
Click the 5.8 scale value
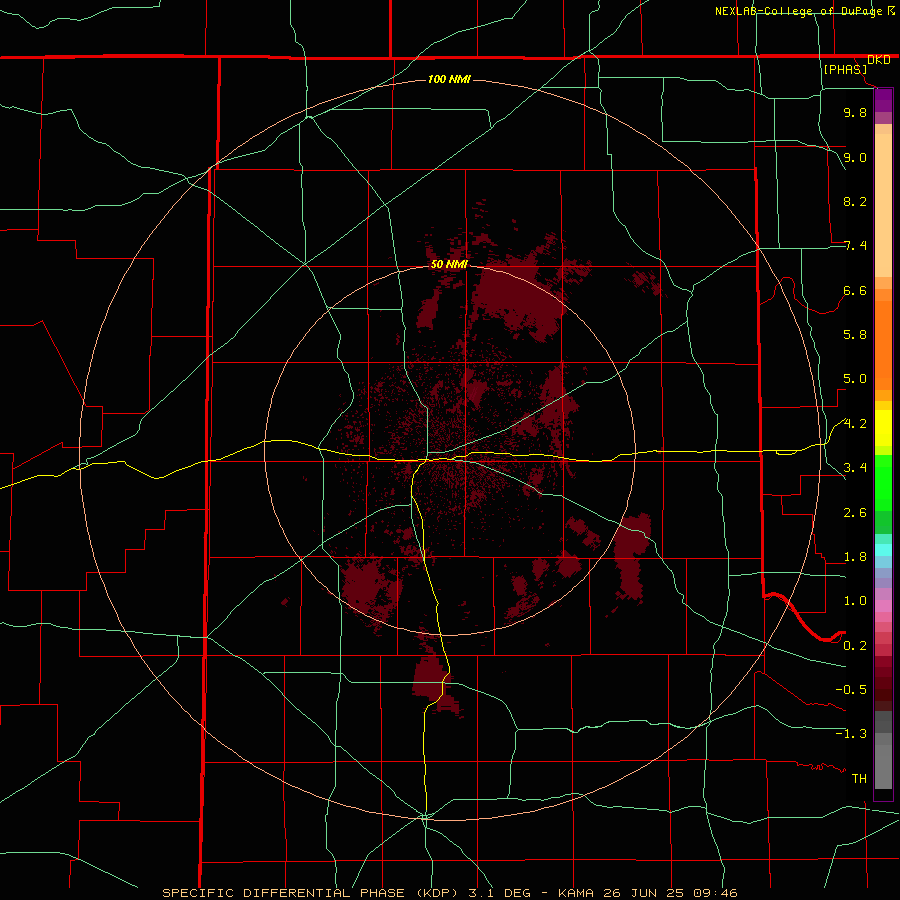coord(855,335)
